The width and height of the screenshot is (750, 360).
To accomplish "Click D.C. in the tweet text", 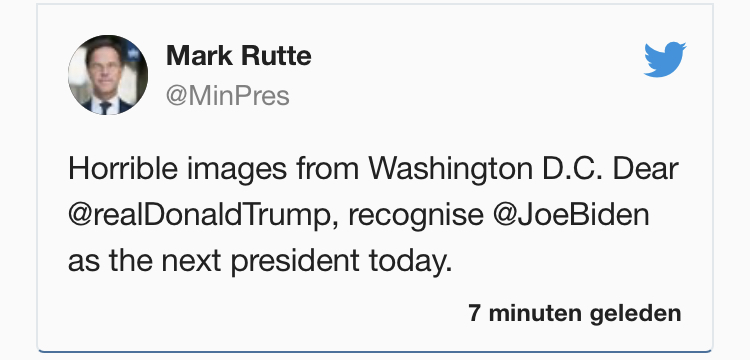I will pos(573,169).
